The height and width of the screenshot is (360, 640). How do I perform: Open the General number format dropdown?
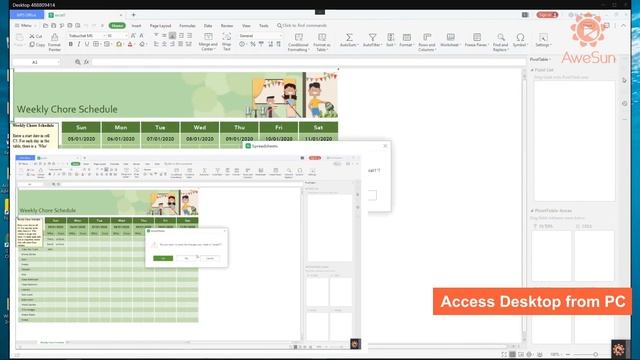click(x=260, y=36)
